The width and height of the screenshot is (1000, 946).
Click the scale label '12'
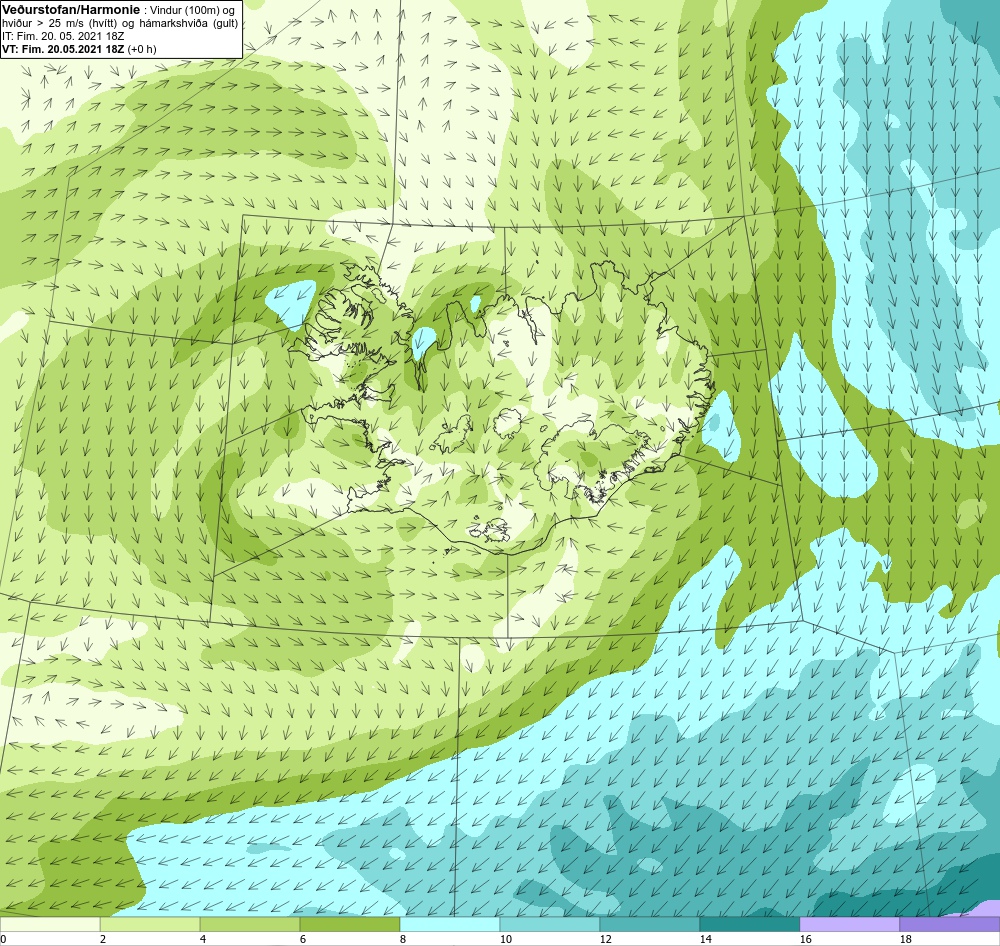coord(606,939)
